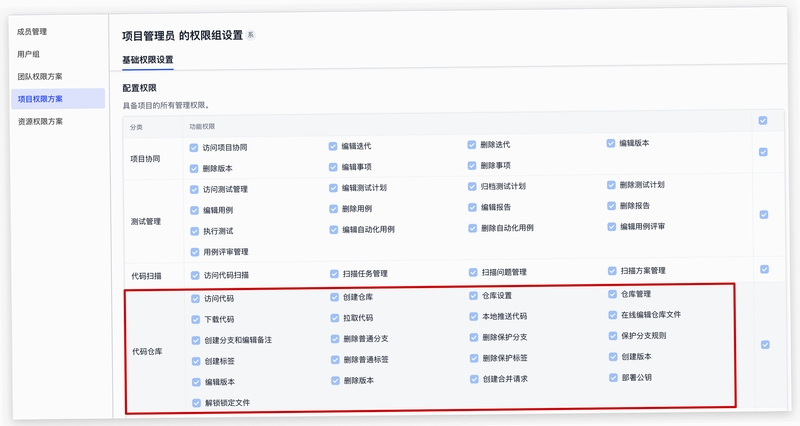This screenshot has height=426, width=800.
Task: Click the 功能权限 column header
Action: [202, 127]
